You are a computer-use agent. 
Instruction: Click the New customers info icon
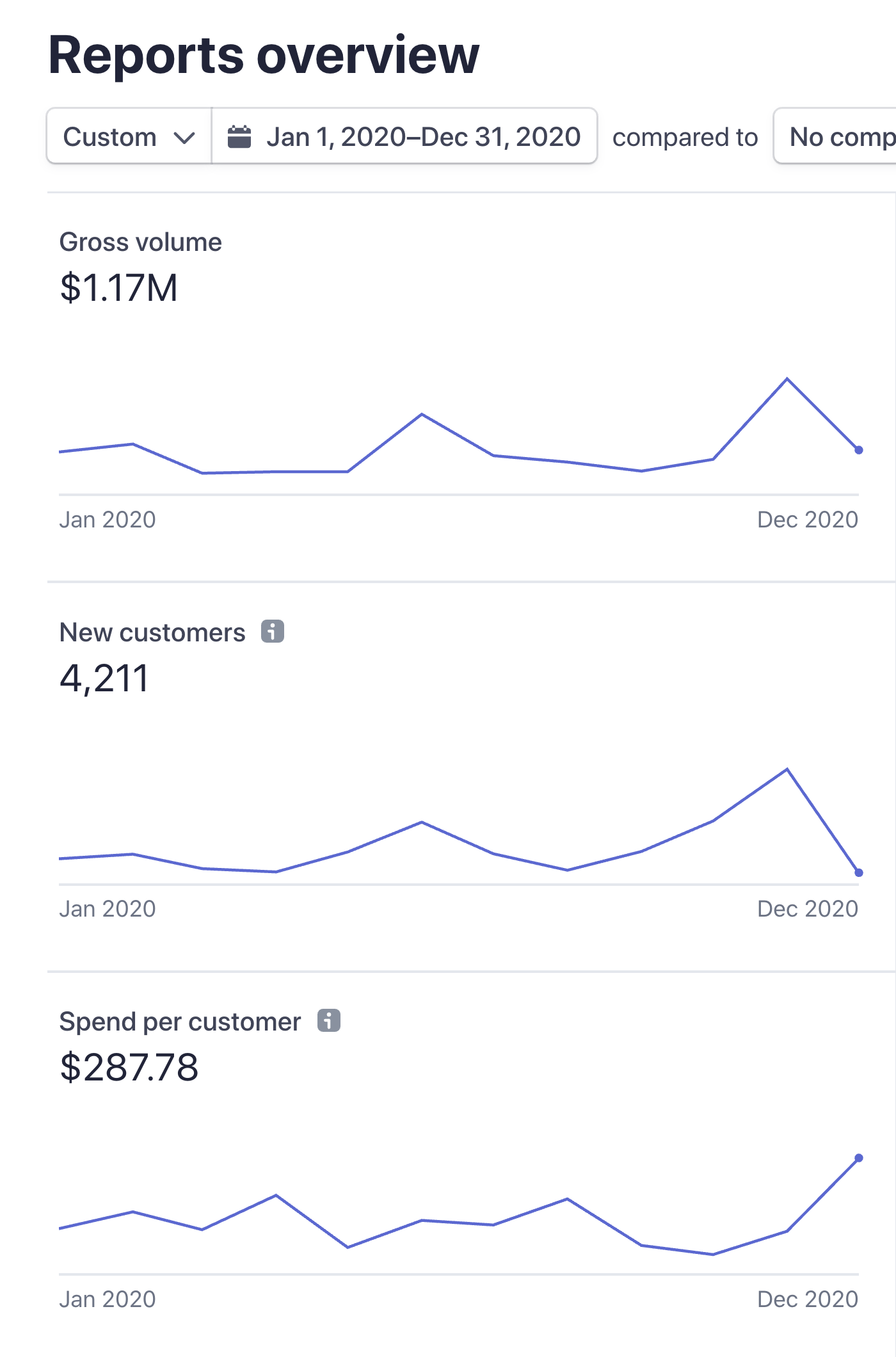(x=273, y=632)
